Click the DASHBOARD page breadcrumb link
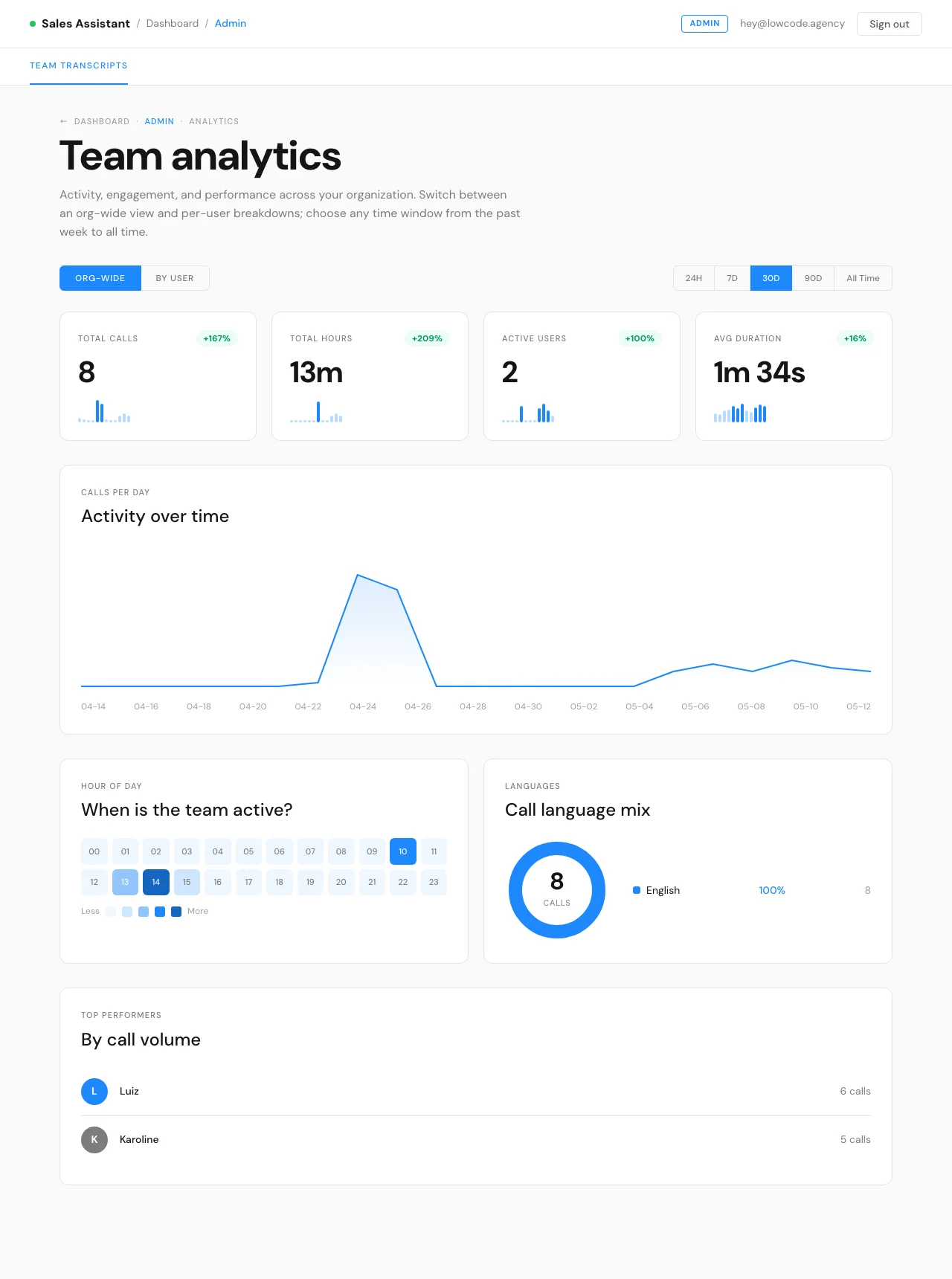The height and width of the screenshot is (1279, 952). [102, 121]
